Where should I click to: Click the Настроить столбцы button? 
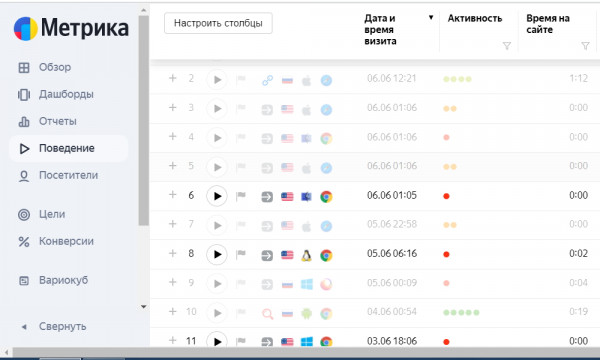click(218, 23)
